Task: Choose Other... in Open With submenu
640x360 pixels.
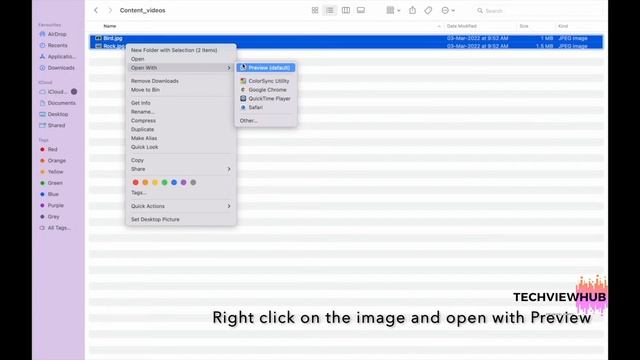Action: click(266, 120)
